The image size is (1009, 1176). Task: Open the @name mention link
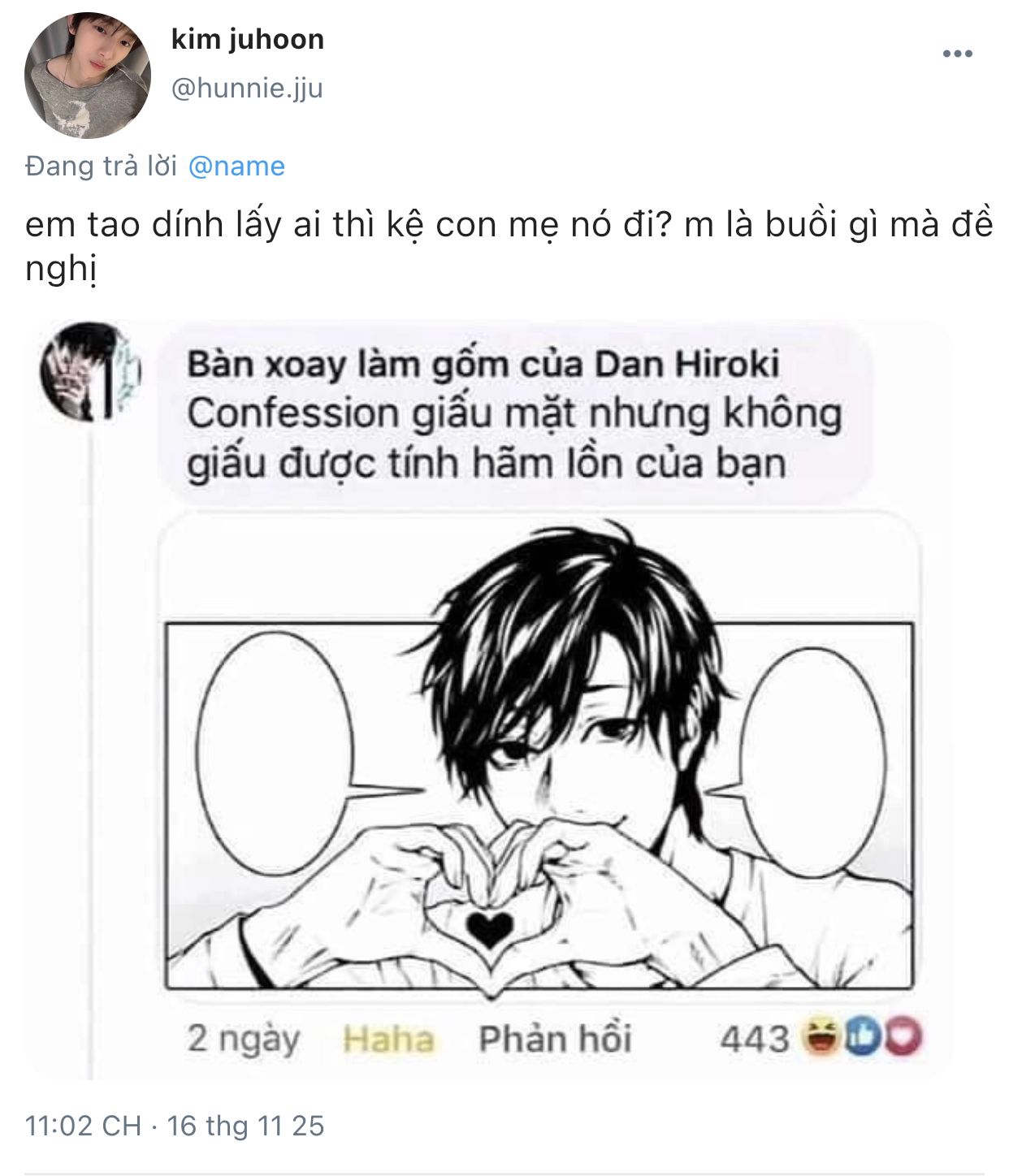pyautogui.click(x=236, y=166)
